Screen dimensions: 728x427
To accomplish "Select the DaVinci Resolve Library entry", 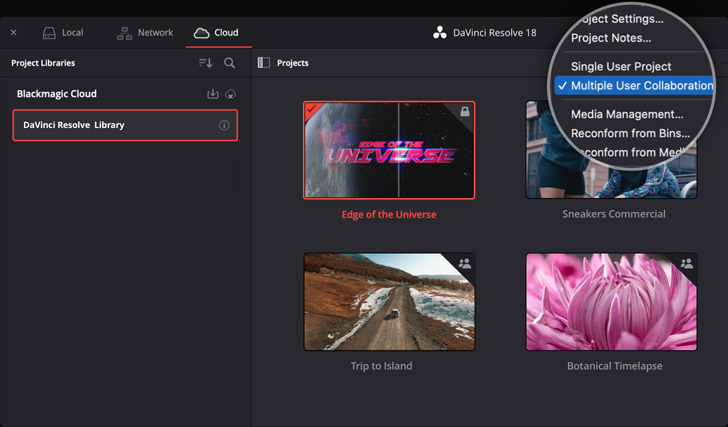I will [x=110, y=125].
